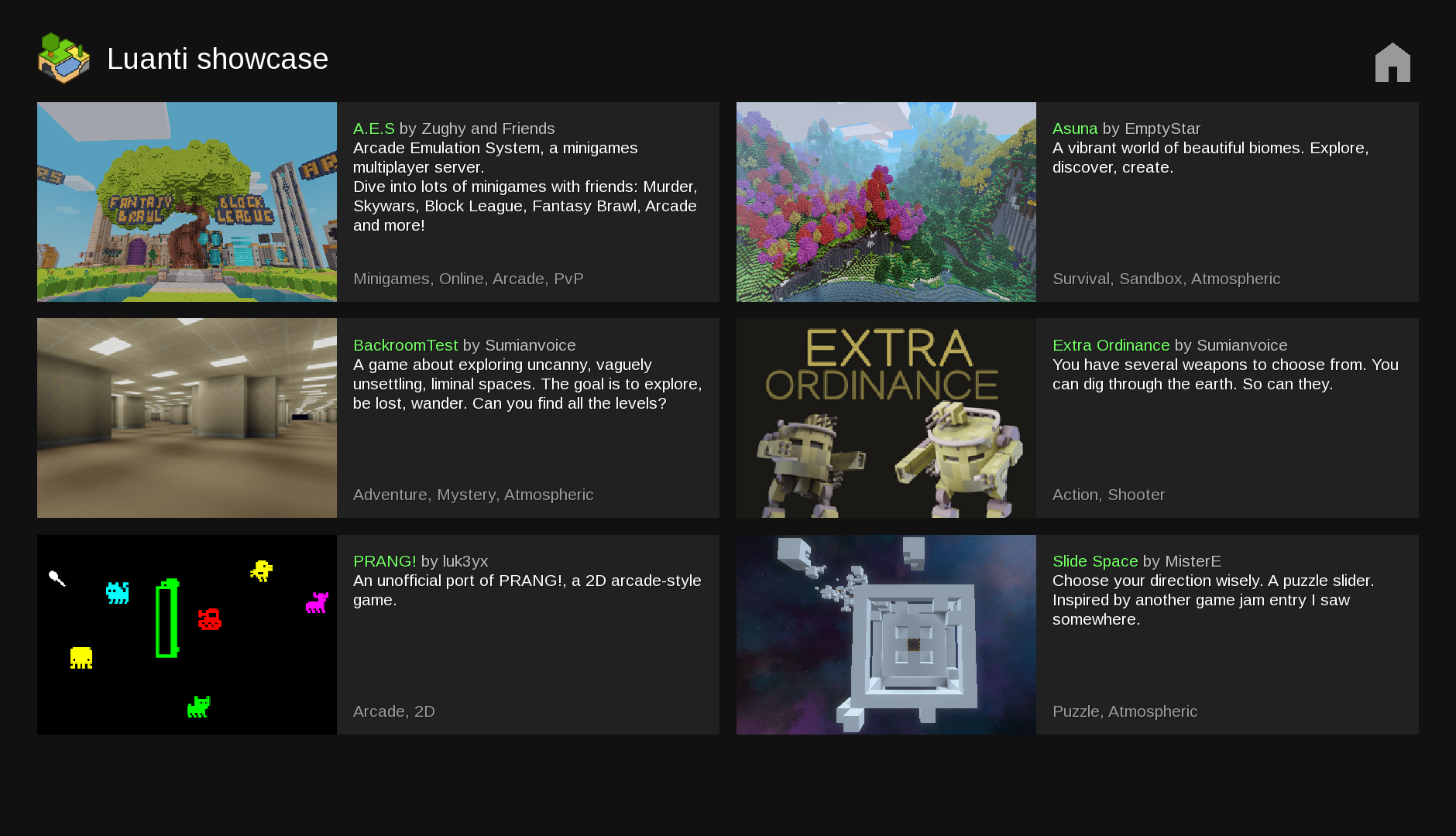Click the Survival, Sandbox, Atmospheric tags

(x=1166, y=279)
